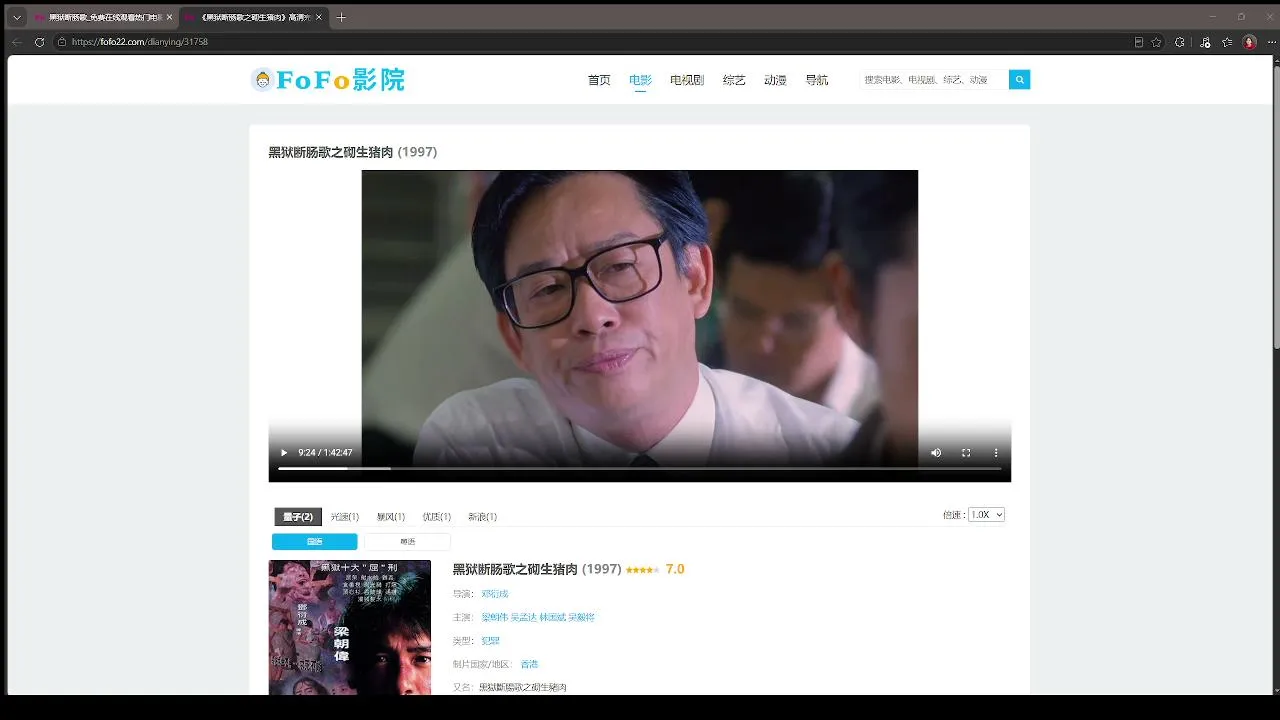1280x720 pixels.
Task: Play the video
Action: pyautogui.click(x=284, y=453)
